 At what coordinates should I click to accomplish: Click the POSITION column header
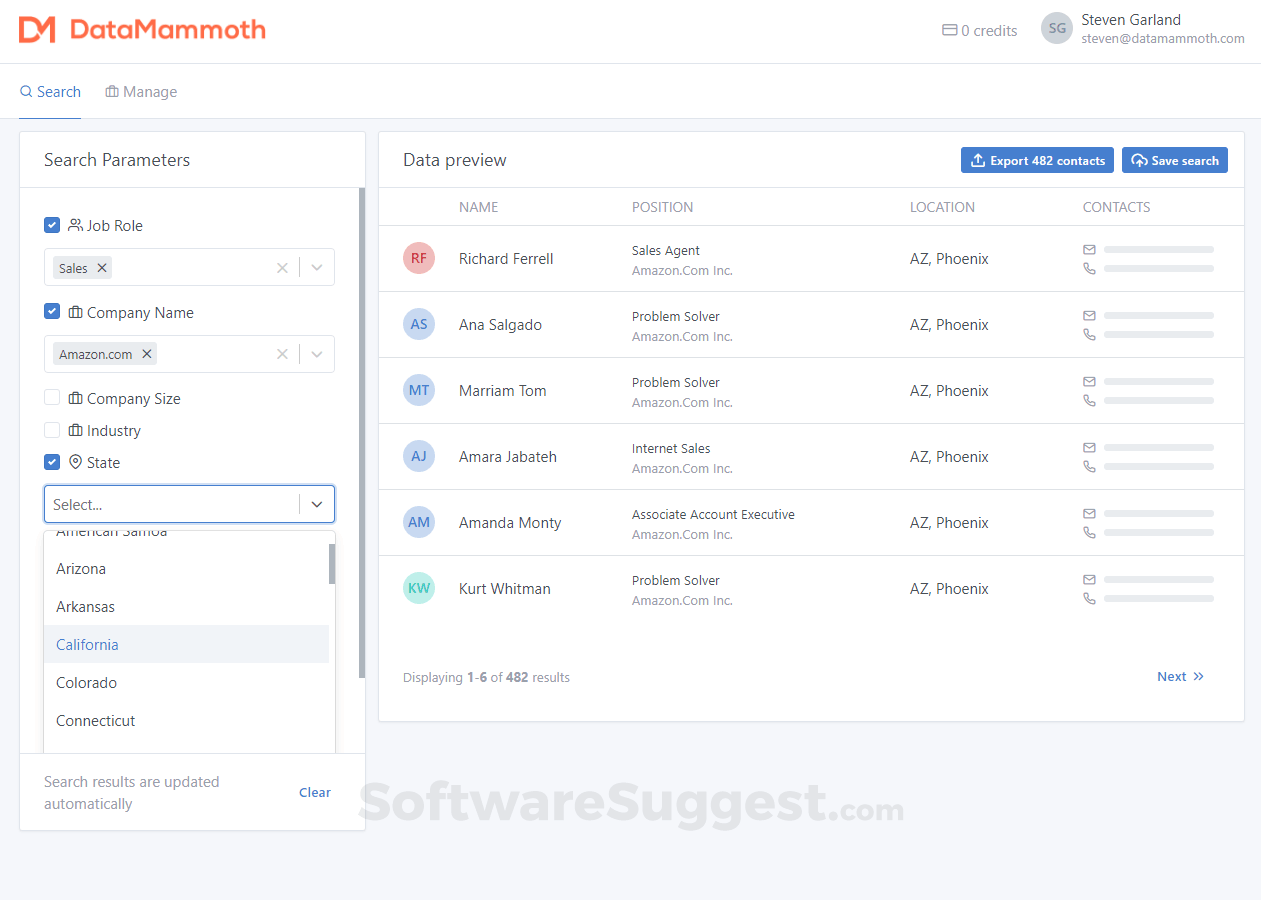point(662,207)
